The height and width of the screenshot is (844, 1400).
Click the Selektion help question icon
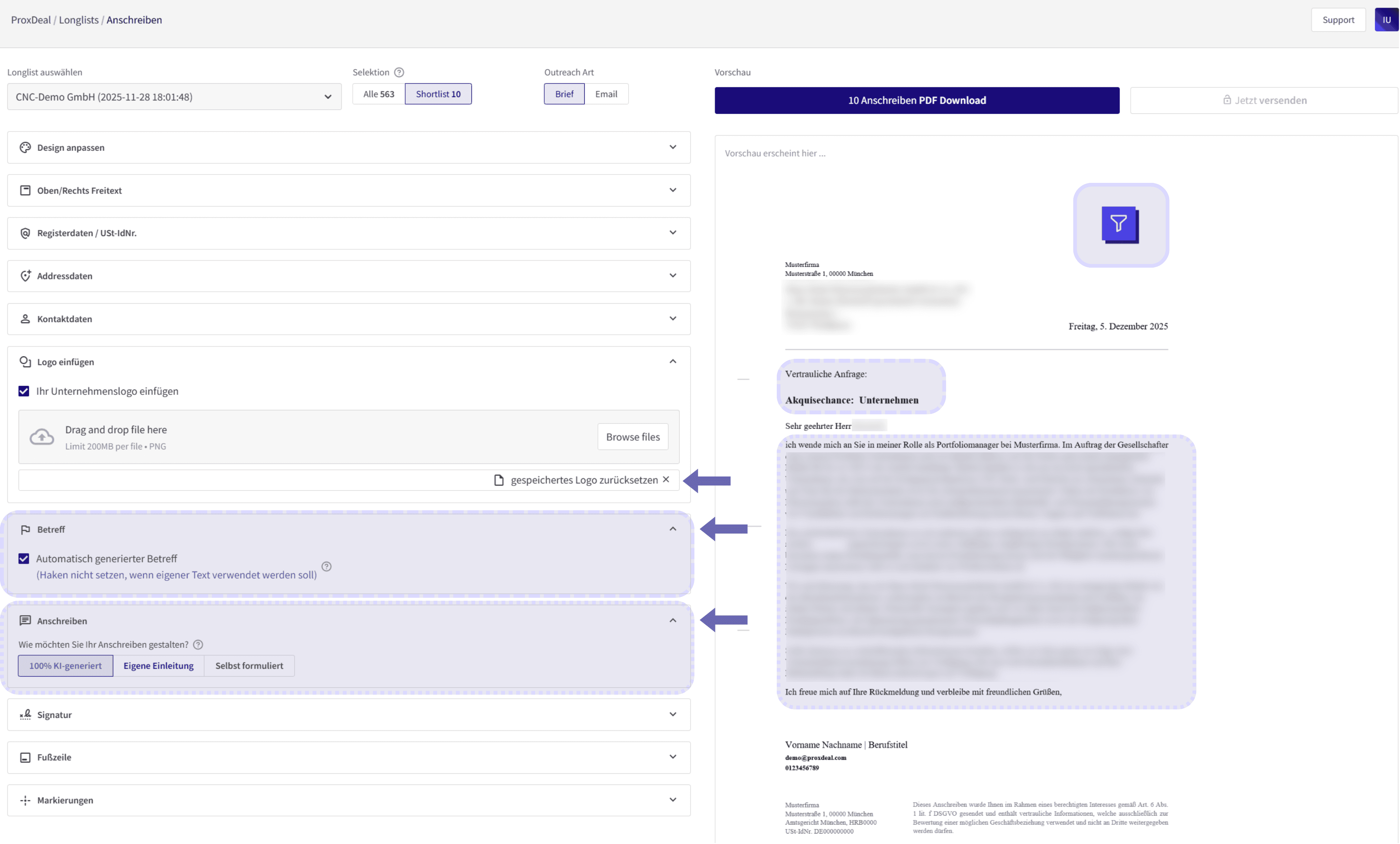click(399, 72)
